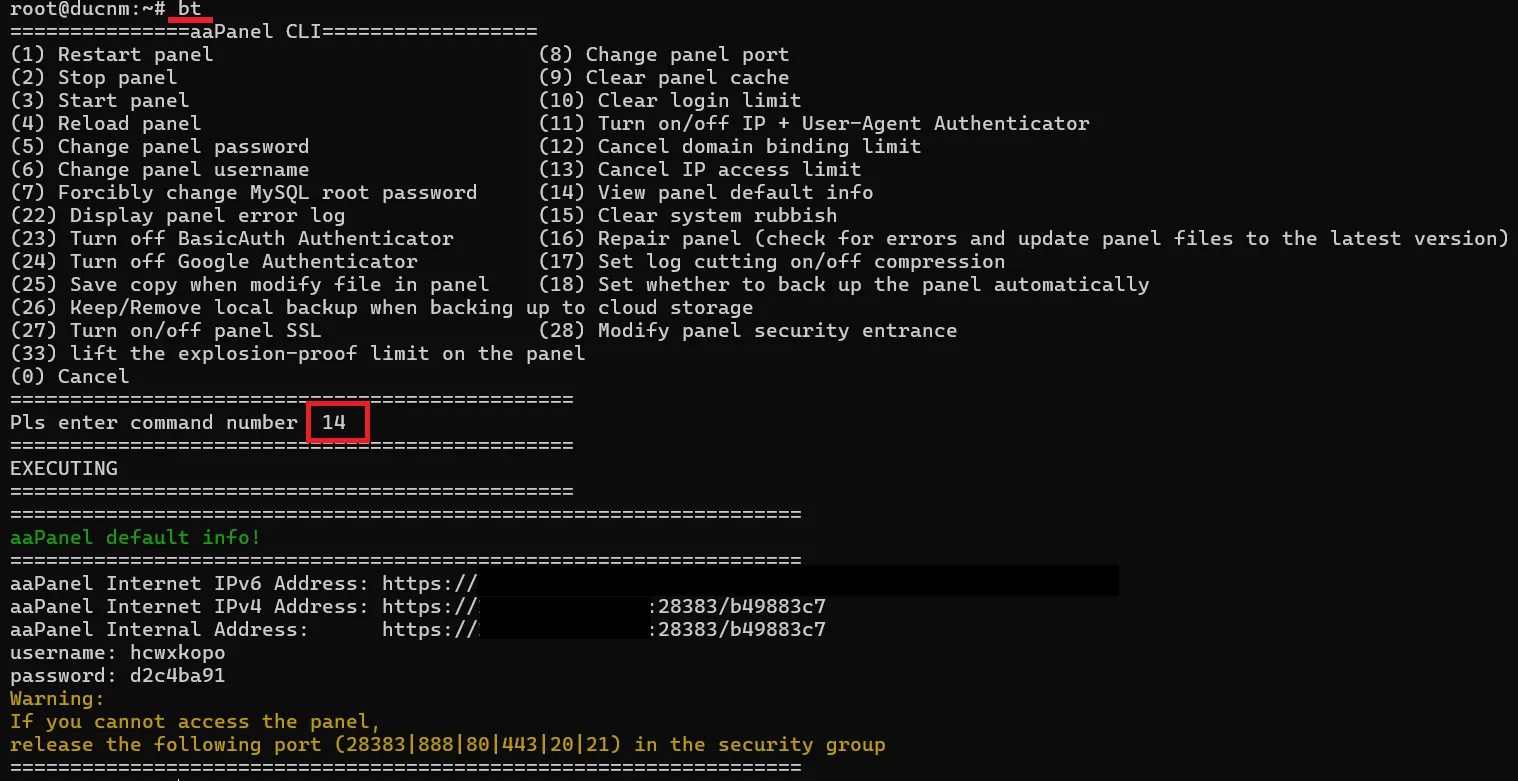
Task: Click the green "aaPanel default info!" heading
Action: [x=135, y=537]
